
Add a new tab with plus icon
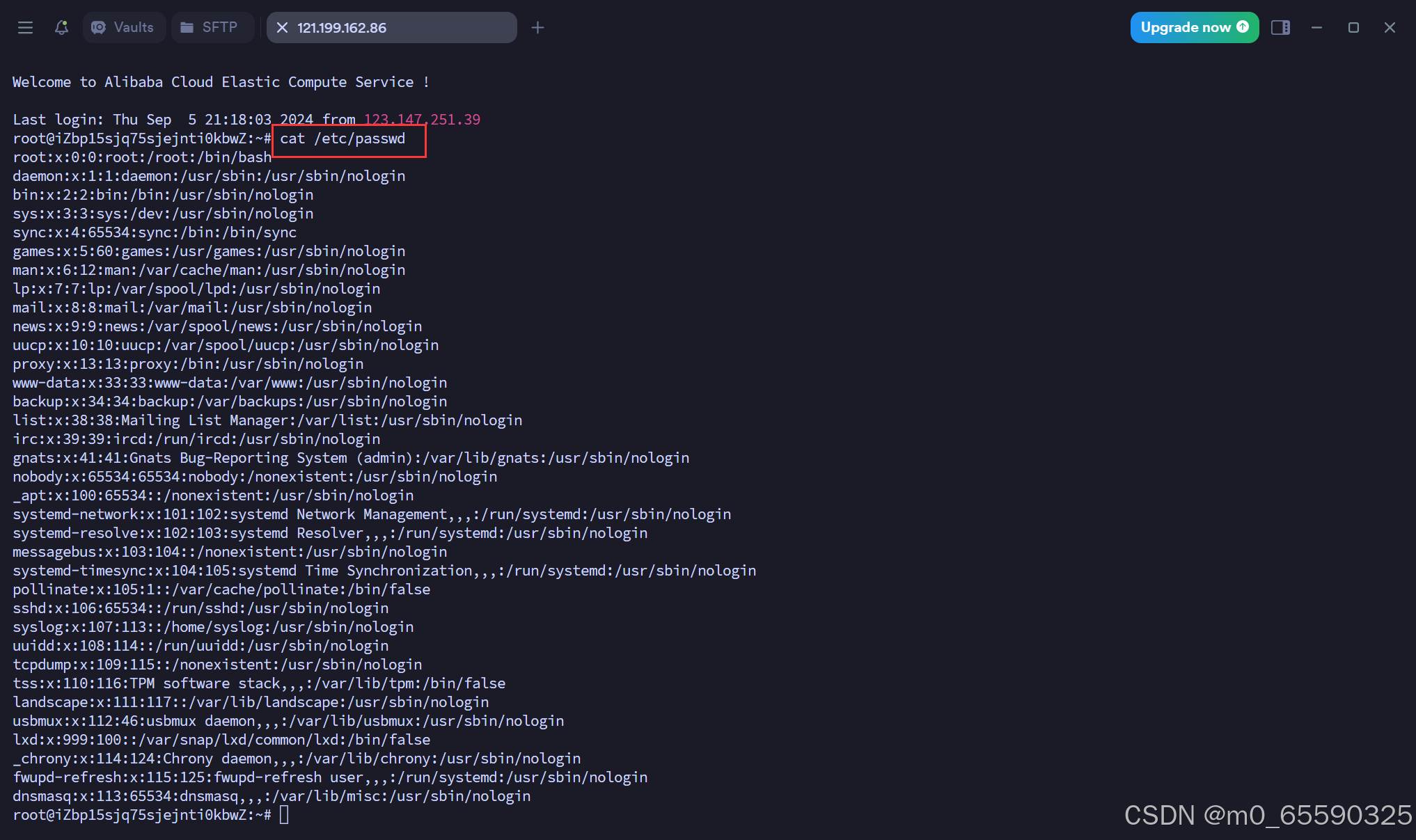537,28
